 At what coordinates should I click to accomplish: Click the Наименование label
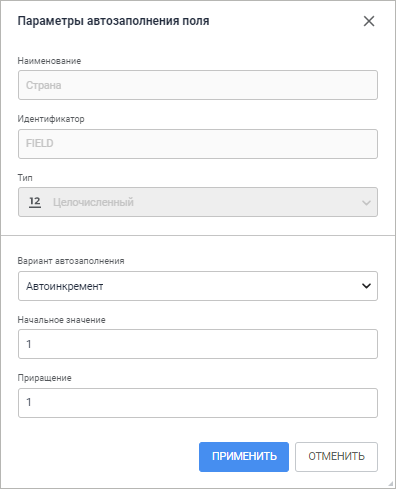[x=49, y=61]
